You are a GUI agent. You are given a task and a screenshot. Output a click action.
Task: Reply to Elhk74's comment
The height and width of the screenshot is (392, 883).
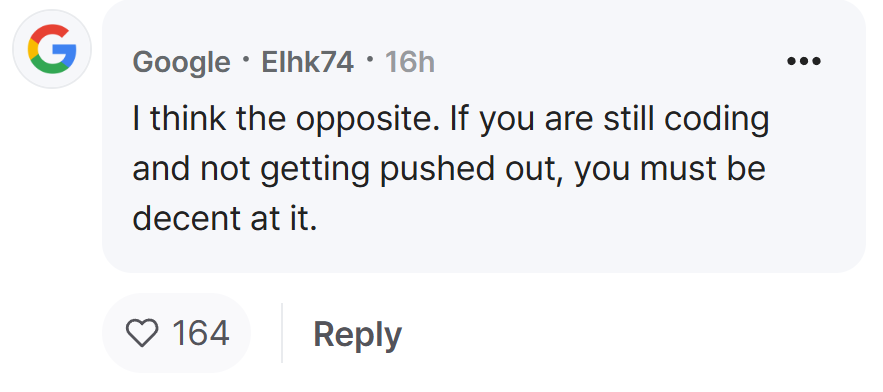point(357,334)
